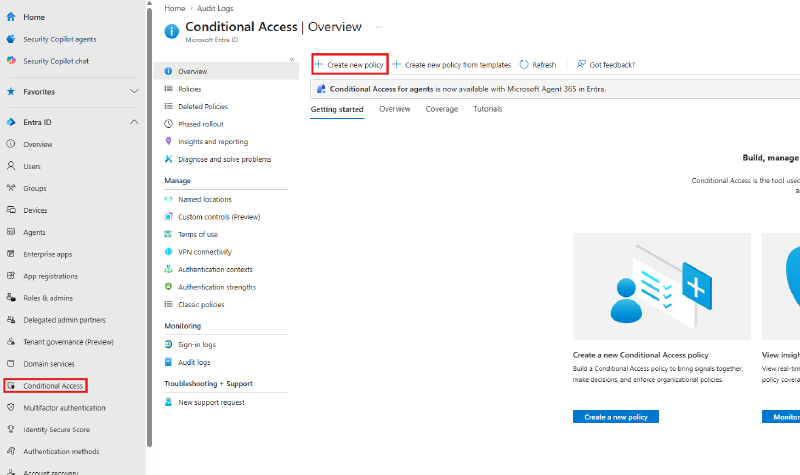Screen dimensions: 800x475
Task: Click the Authentication strengths shield icon
Action: tap(168, 287)
